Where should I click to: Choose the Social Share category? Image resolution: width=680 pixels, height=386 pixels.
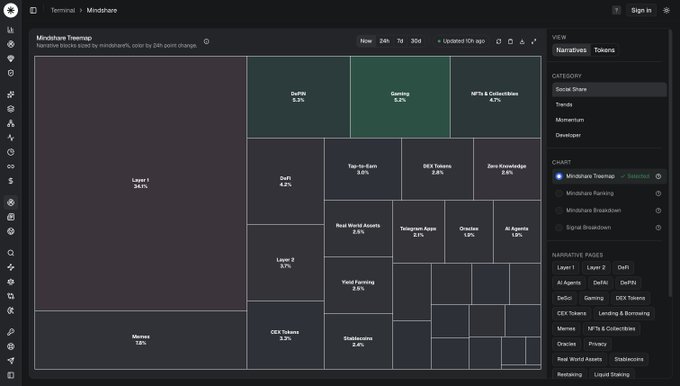(x=609, y=89)
